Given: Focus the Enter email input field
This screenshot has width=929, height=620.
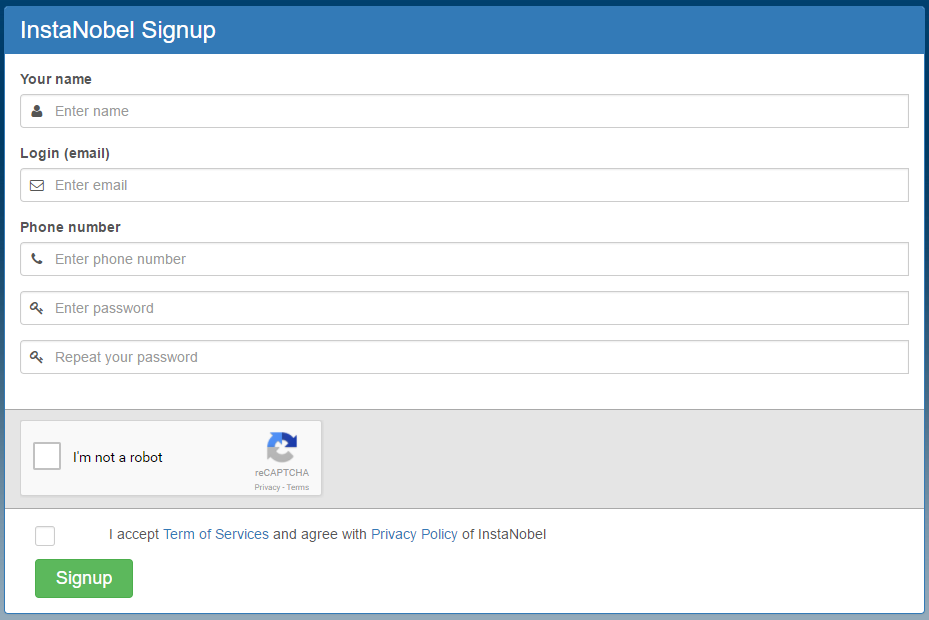Looking at the screenshot, I should point(464,185).
